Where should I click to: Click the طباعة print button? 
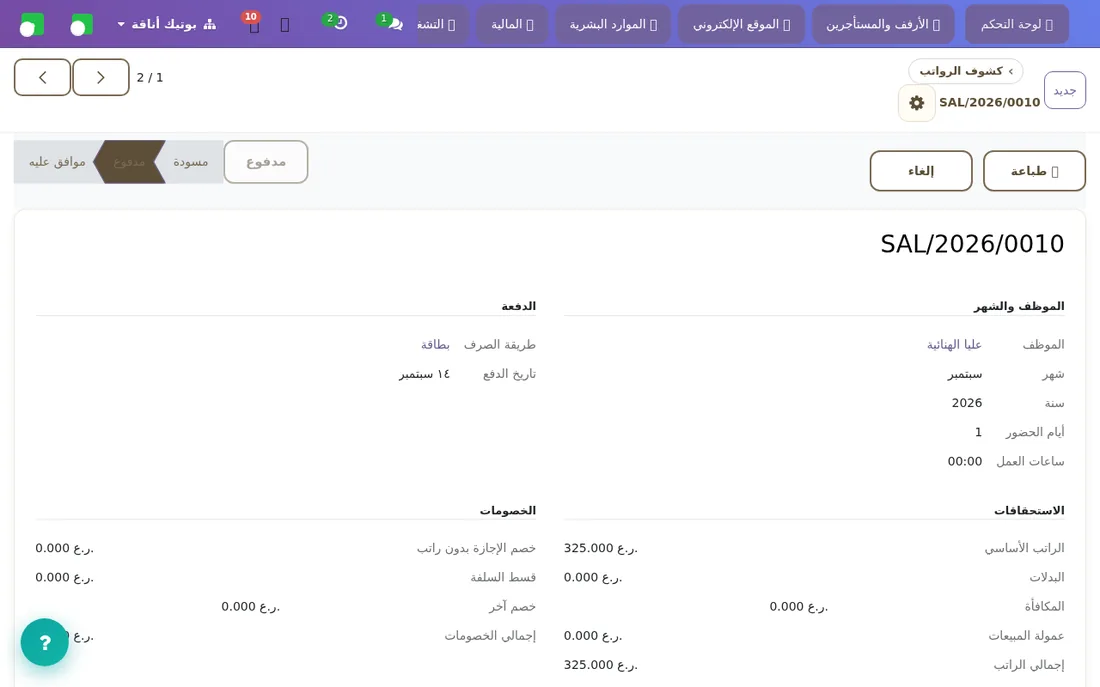[1034, 171]
